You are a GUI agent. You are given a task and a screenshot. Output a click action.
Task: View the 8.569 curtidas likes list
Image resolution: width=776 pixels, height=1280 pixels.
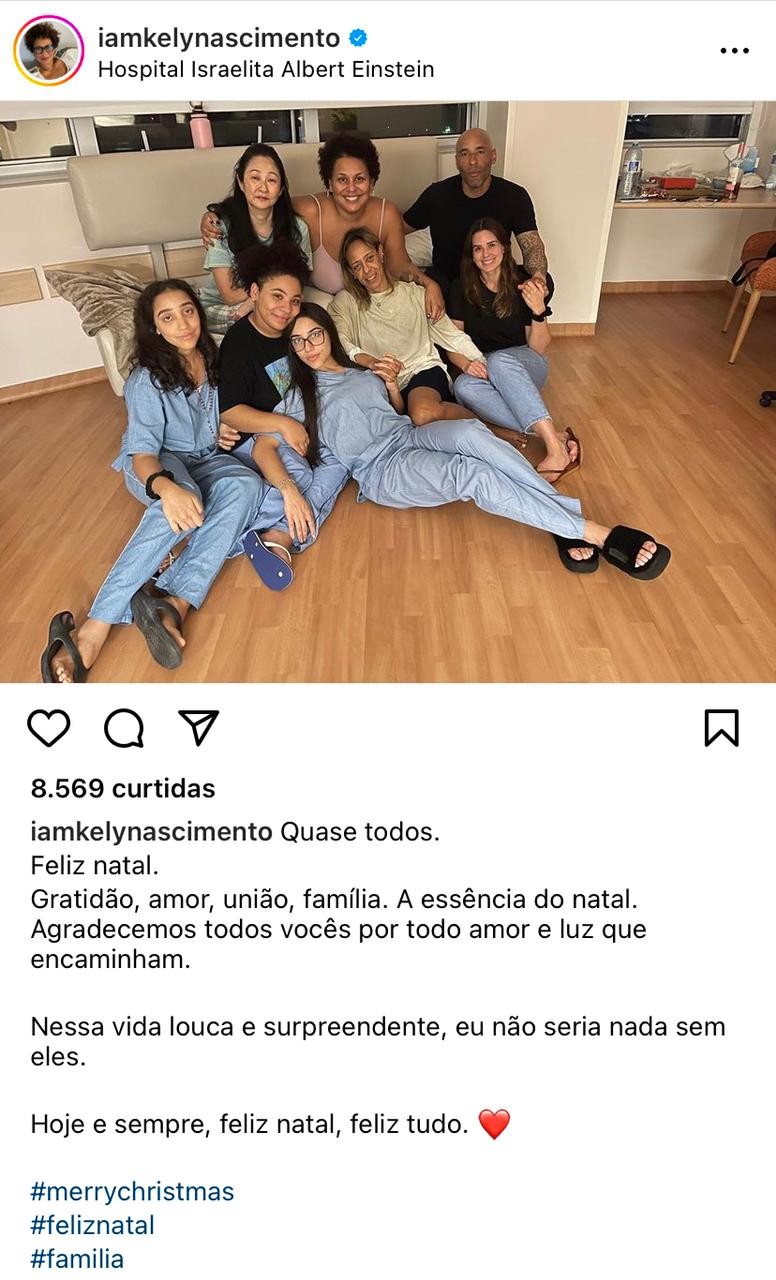pos(123,788)
